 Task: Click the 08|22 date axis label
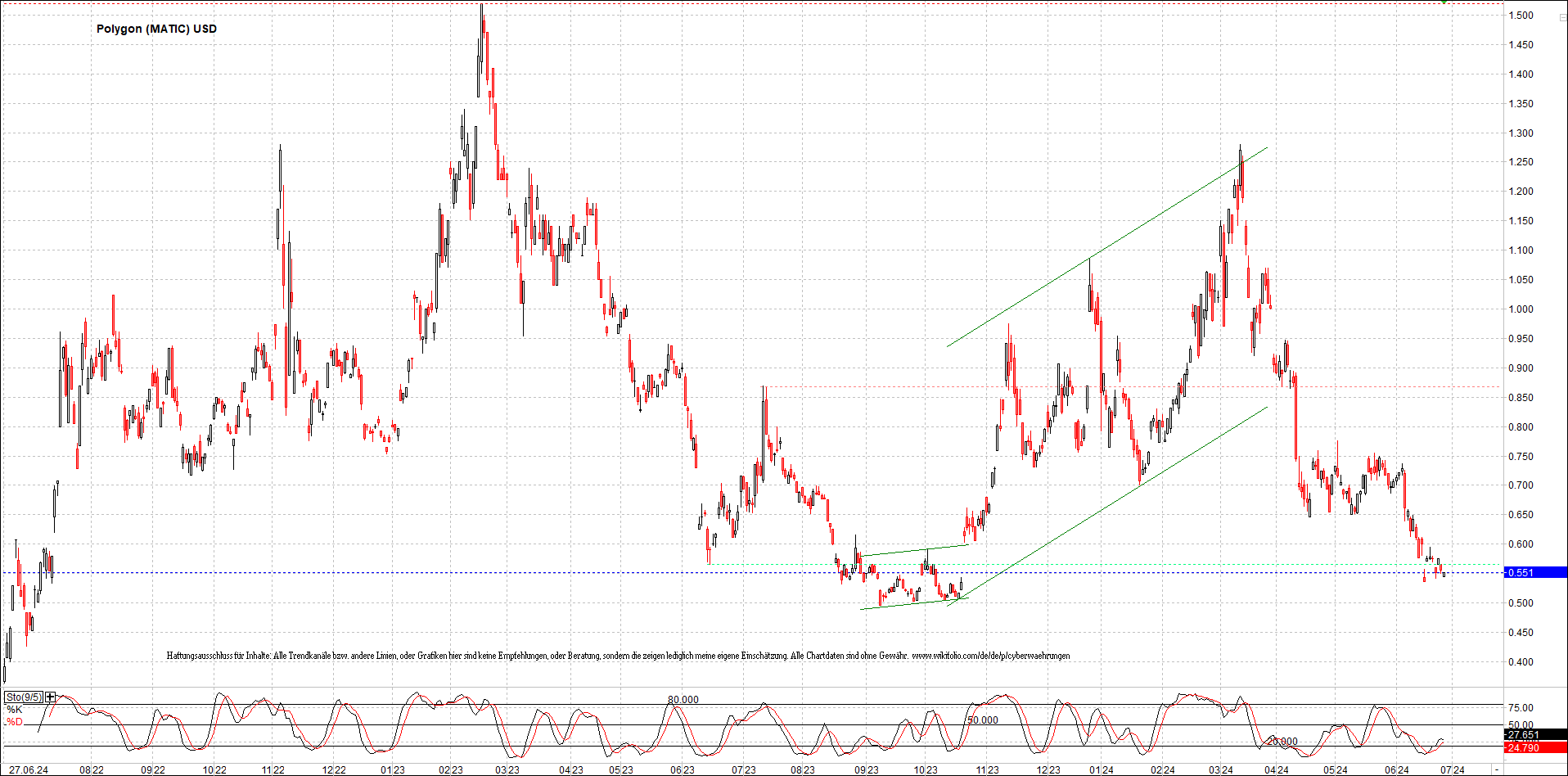point(92,769)
